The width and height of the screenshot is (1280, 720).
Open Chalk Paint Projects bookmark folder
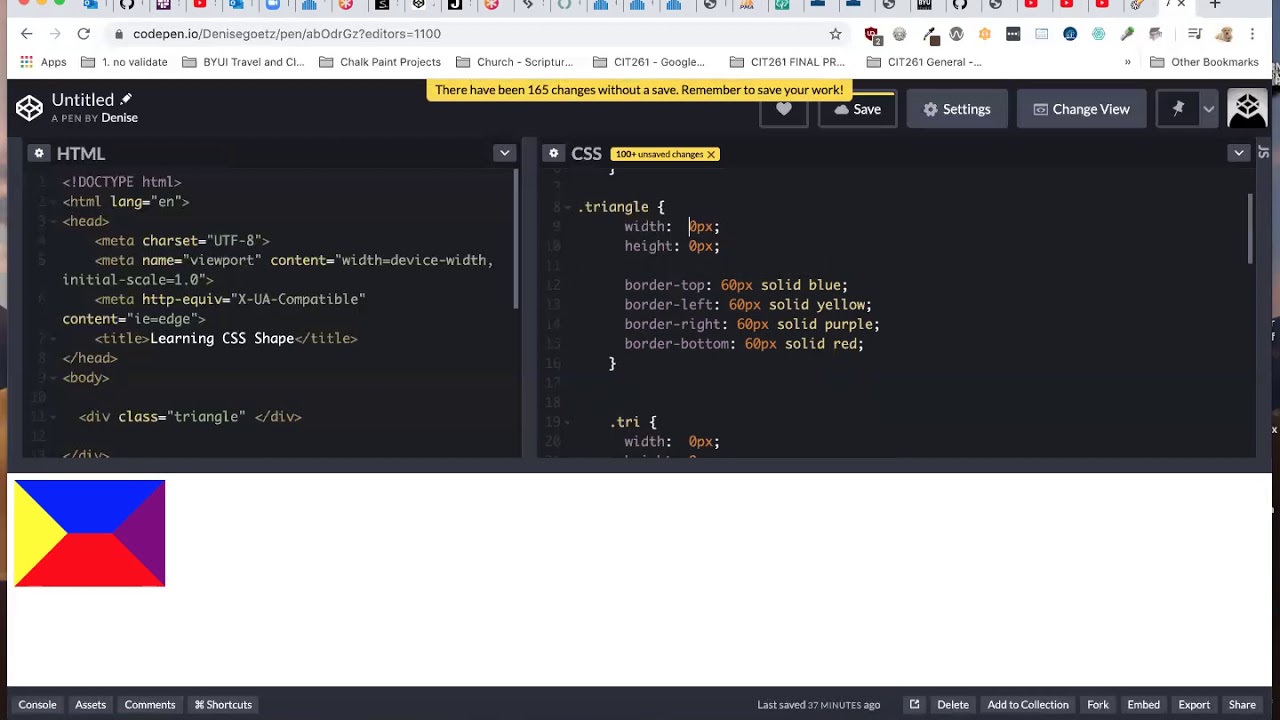[380, 62]
